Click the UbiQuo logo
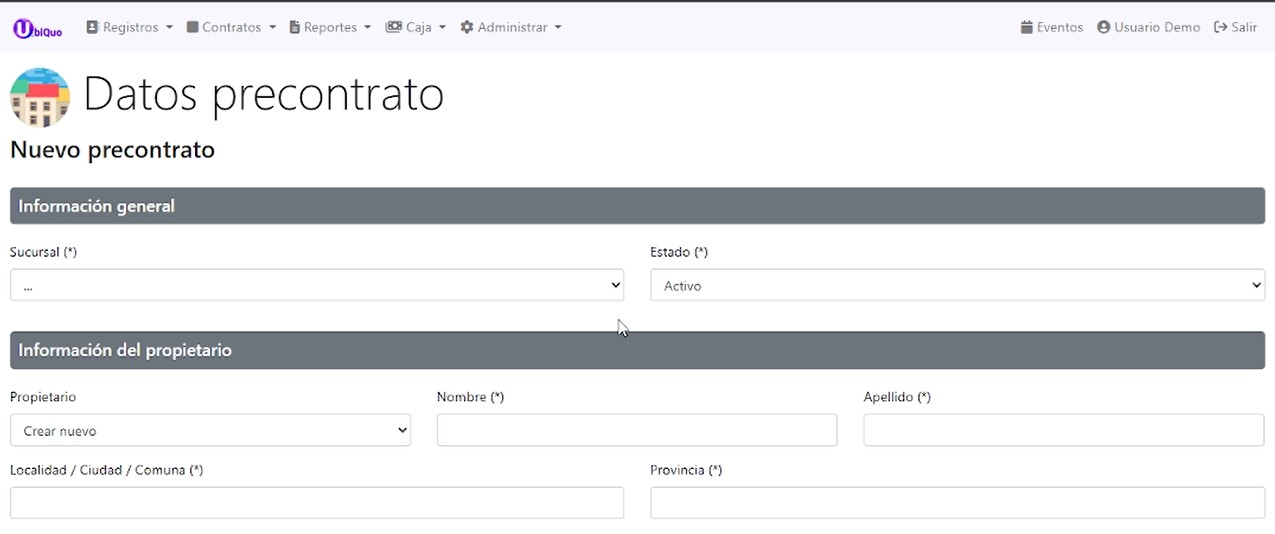This screenshot has height=534, width=1275. pyautogui.click(x=37, y=29)
